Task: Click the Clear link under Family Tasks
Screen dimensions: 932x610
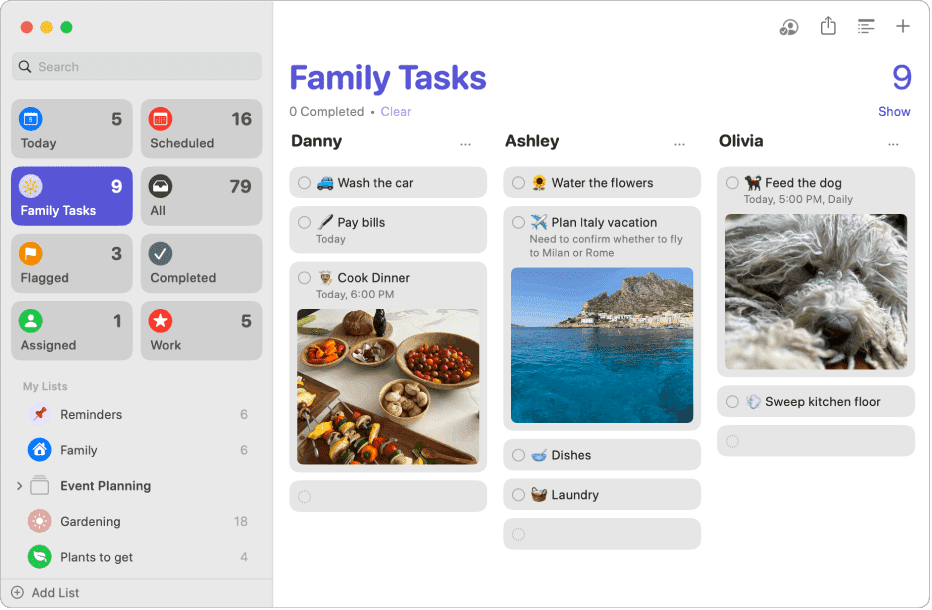Action: pyautogui.click(x=396, y=111)
